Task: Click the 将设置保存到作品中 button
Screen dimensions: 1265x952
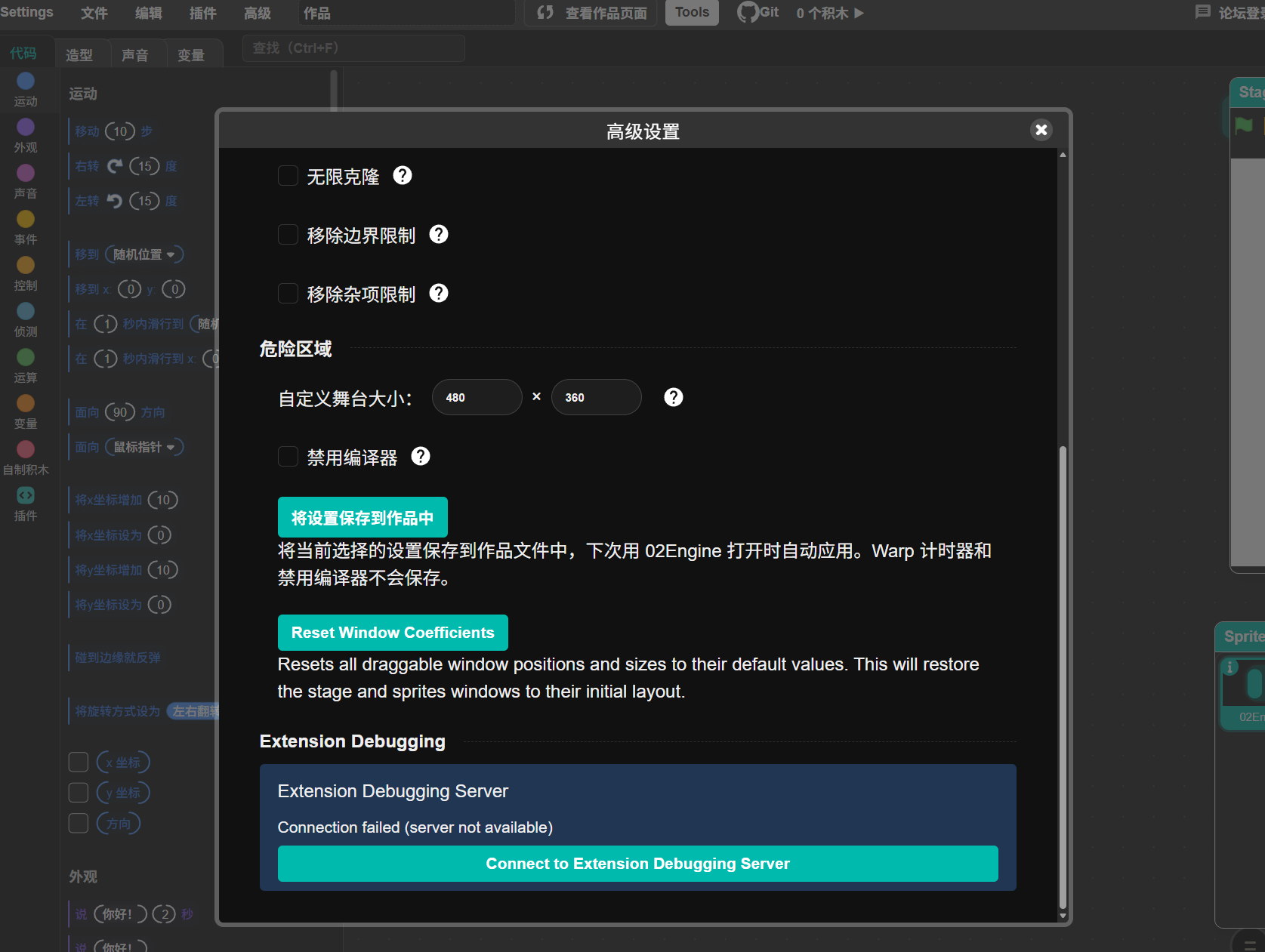Action: coord(363,518)
